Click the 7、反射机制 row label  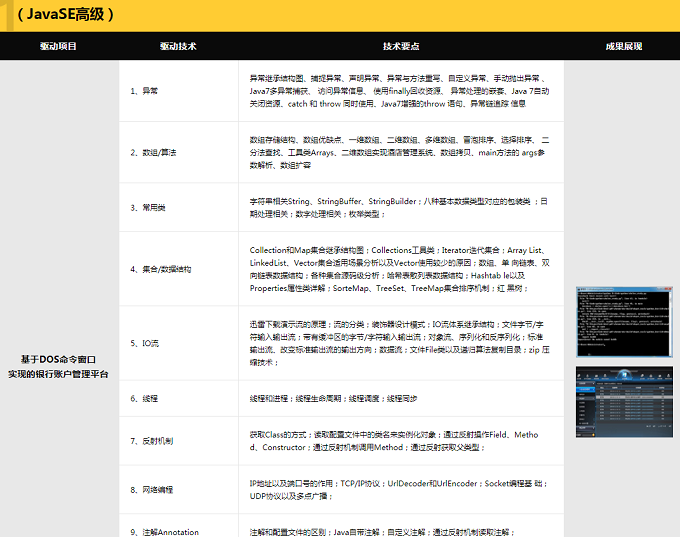point(151,441)
